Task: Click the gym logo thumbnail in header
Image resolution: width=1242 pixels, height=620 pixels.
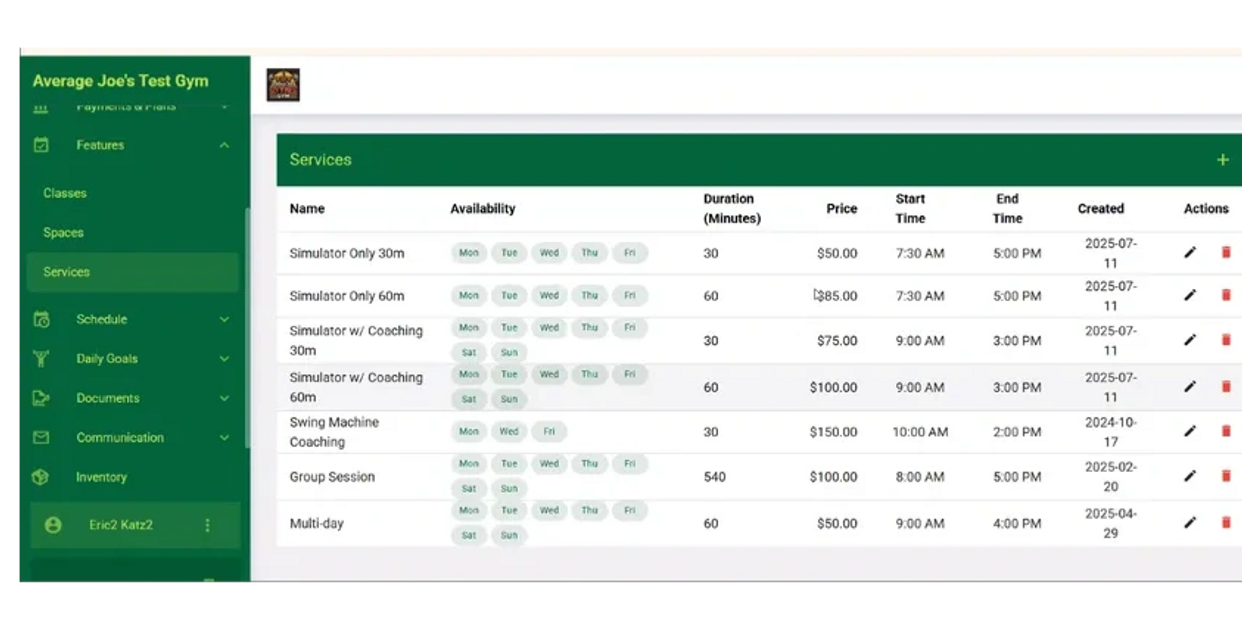Action: (x=283, y=85)
